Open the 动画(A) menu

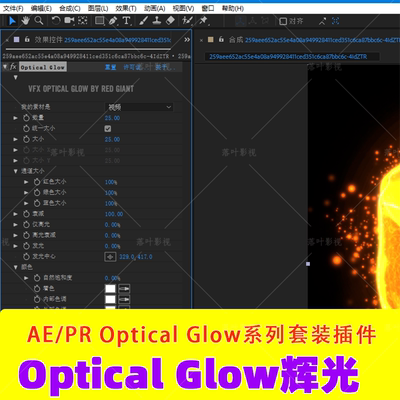pos(155,8)
